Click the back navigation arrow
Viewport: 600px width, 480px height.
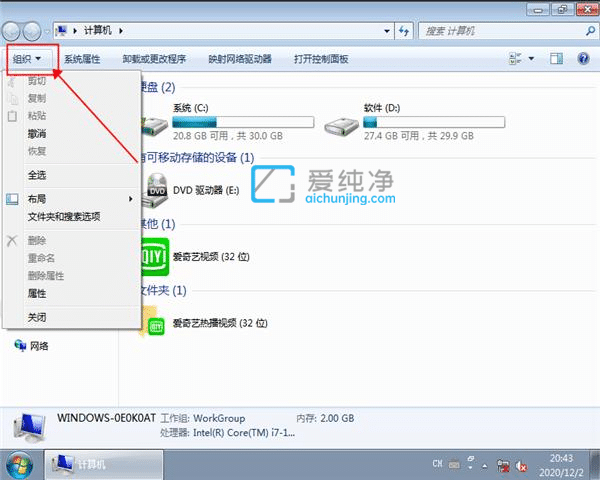tap(11, 31)
